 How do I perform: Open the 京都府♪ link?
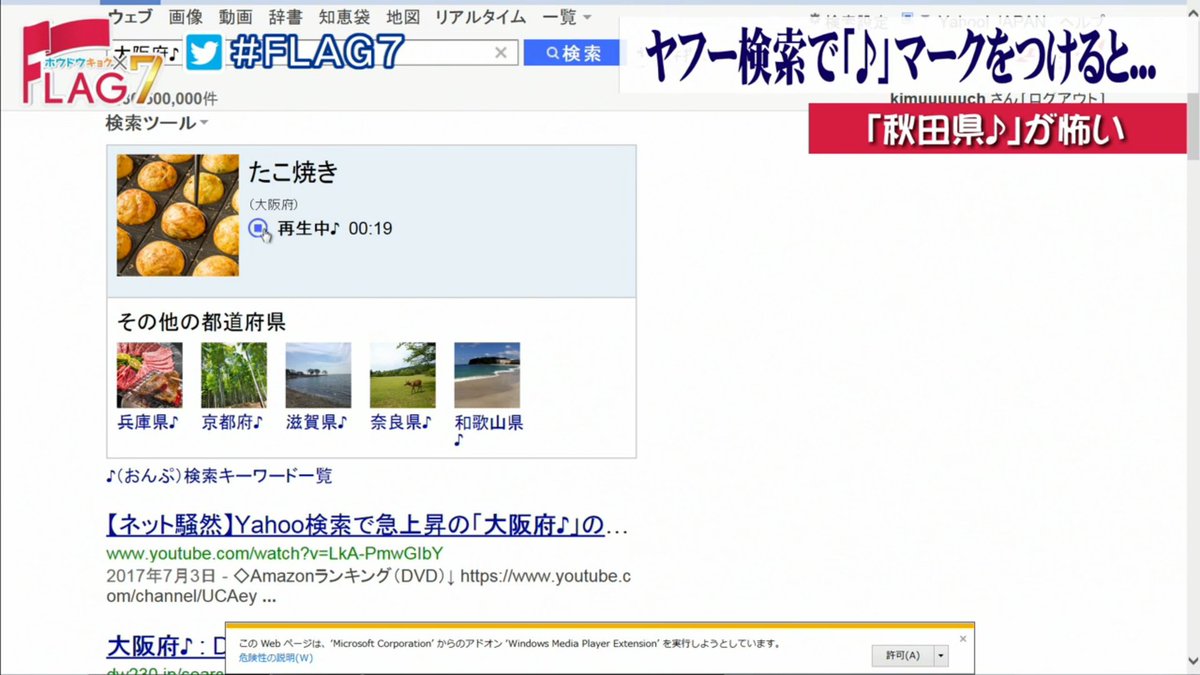232,422
